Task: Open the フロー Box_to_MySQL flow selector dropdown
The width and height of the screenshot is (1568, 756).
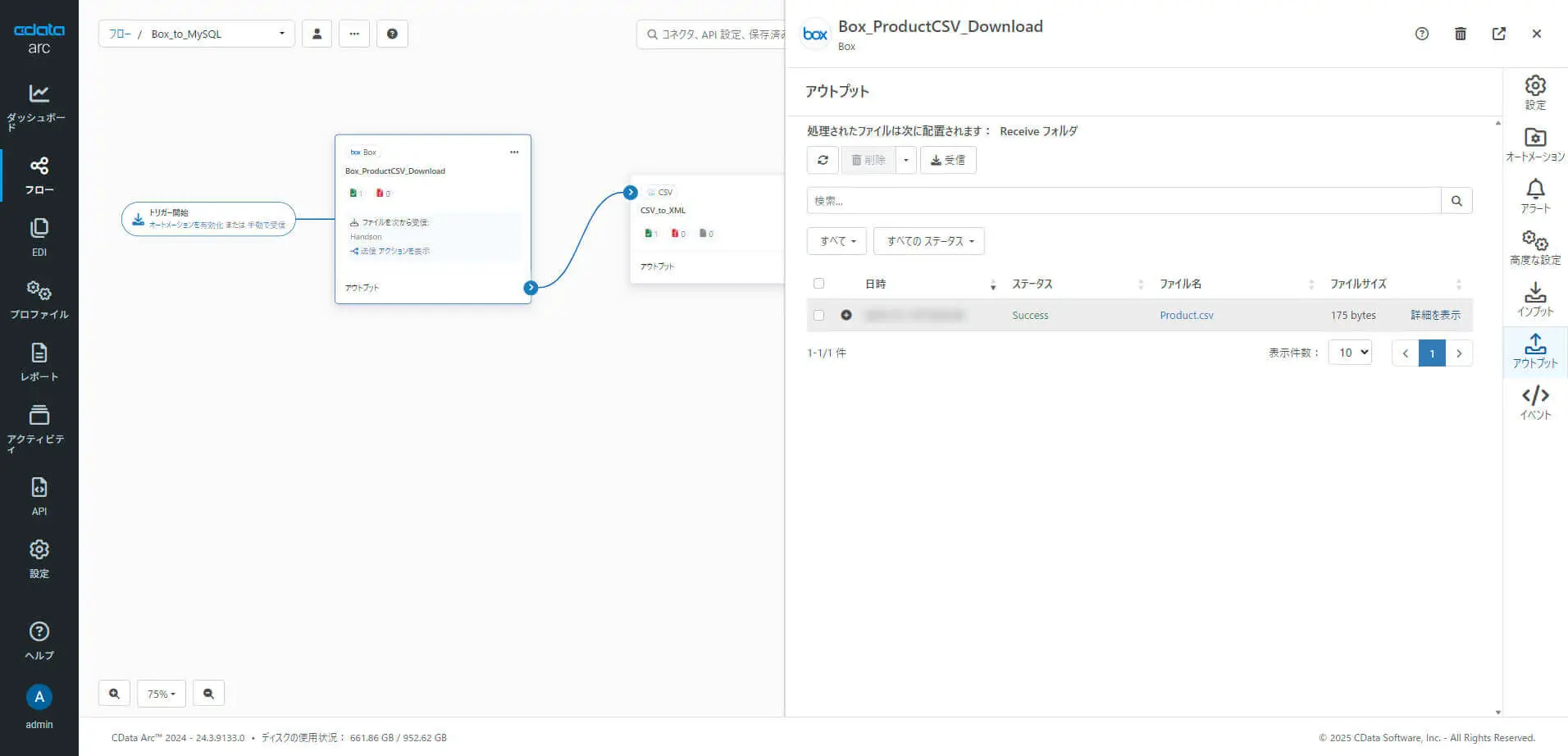Action: click(x=197, y=34)
